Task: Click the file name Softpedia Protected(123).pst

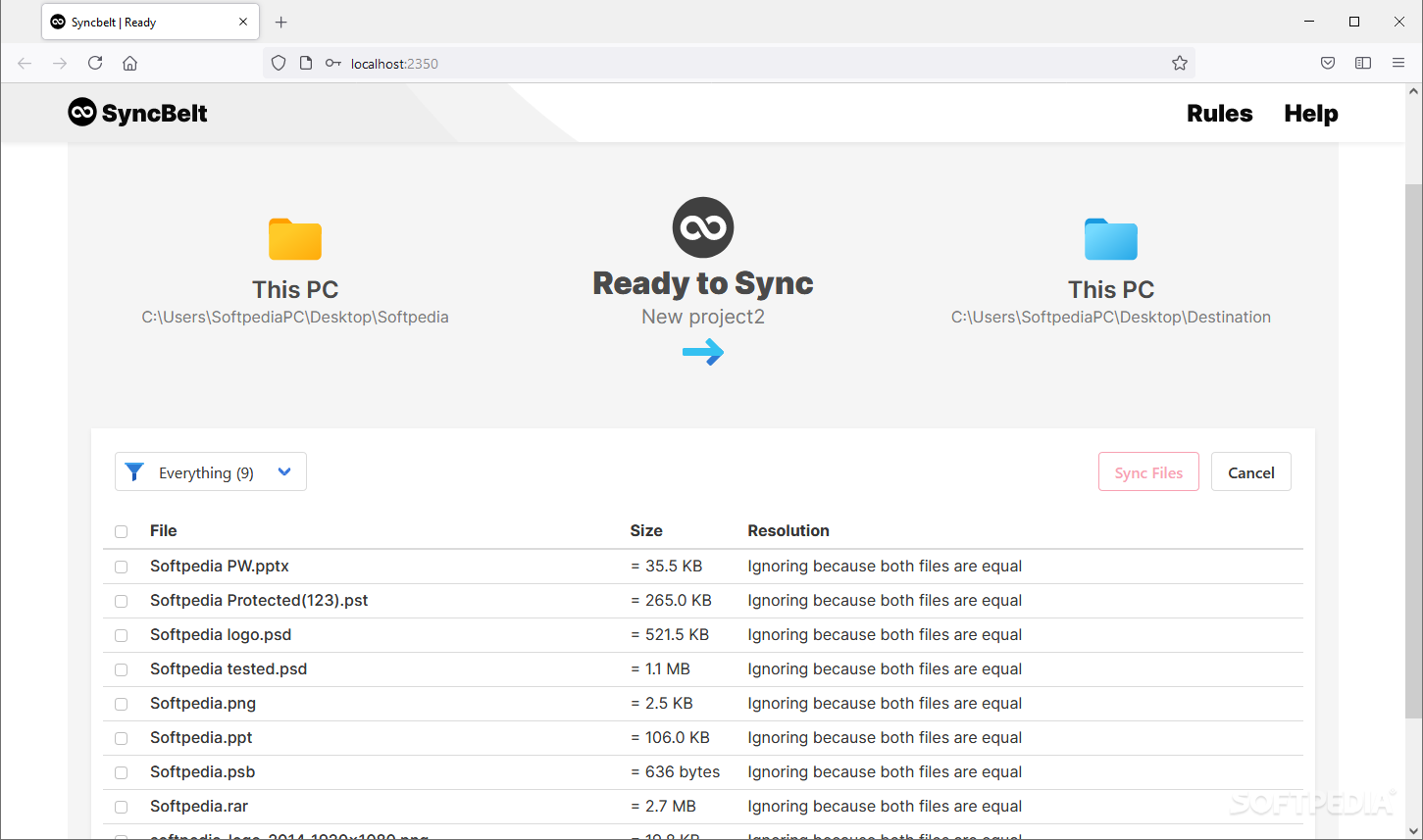Action: point(259,600)
